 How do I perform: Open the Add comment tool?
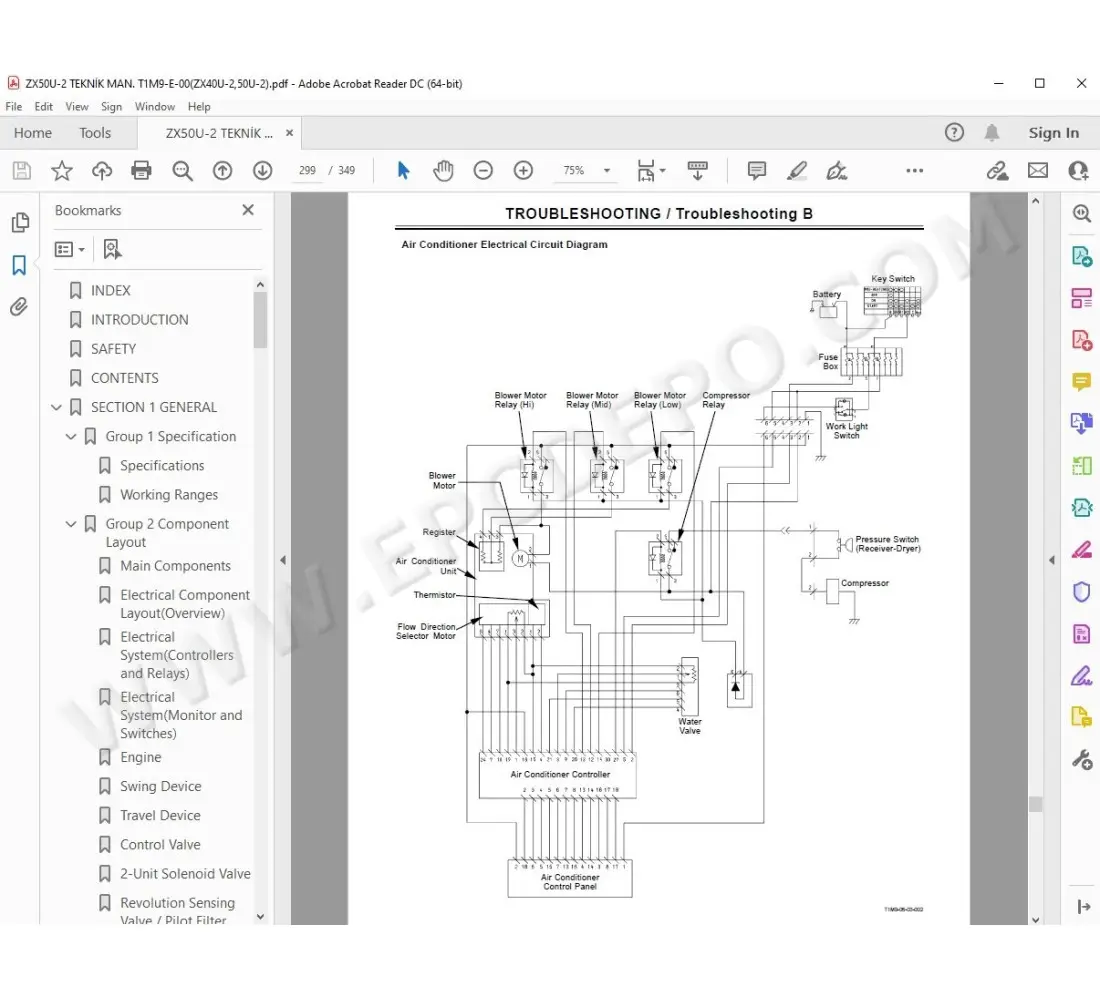pyautogui.click(x=757, y=171)
